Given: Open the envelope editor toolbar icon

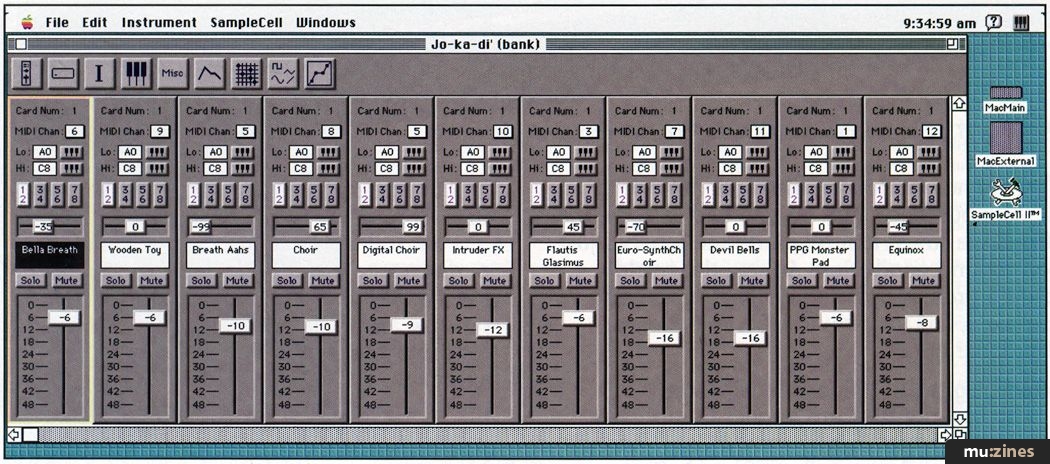Looking at the screenshot, I should tap(209, 72).
